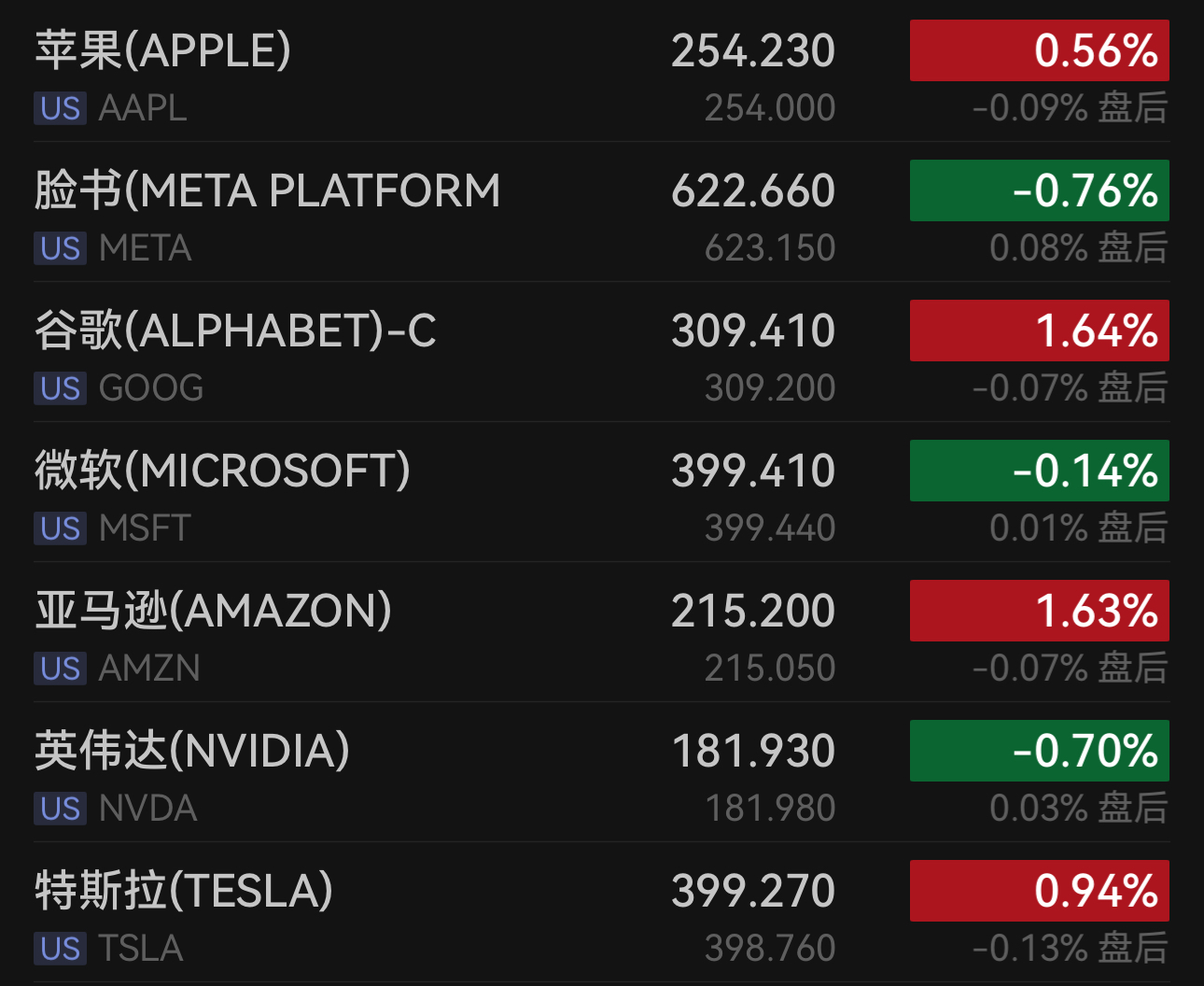1204x986 pixels.
Task: Tap Tesla's red 0.94% change badge
Action: pos(1039,891)
